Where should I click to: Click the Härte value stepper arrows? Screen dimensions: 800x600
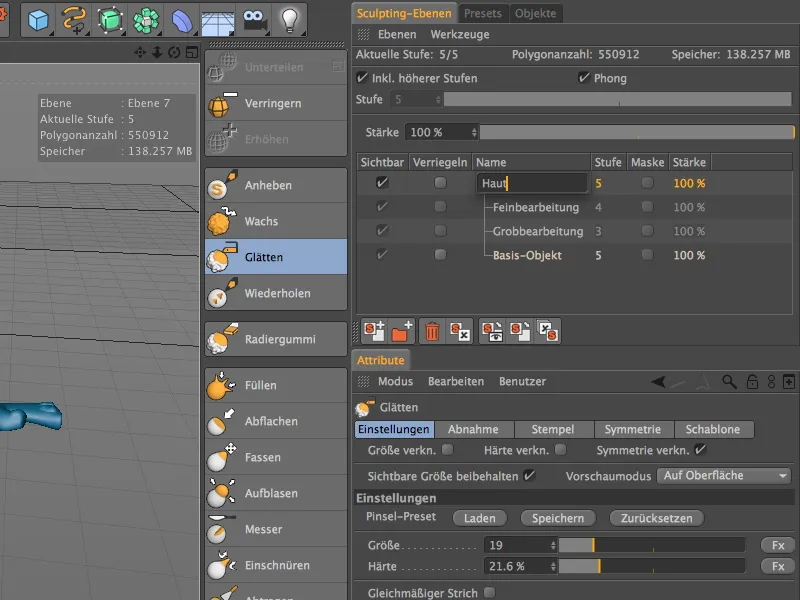click(x=553, y=566)
